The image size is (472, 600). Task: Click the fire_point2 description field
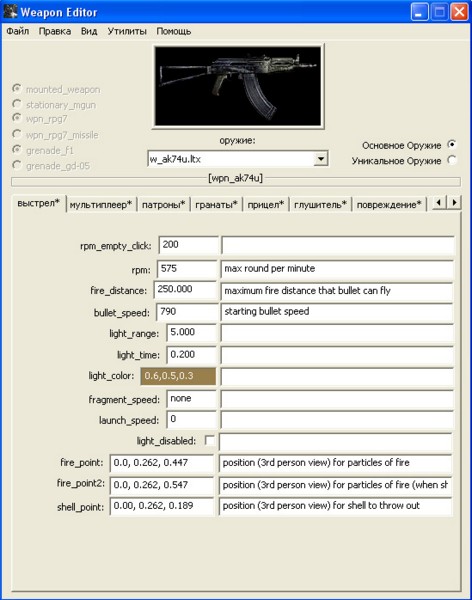(336, 485)
